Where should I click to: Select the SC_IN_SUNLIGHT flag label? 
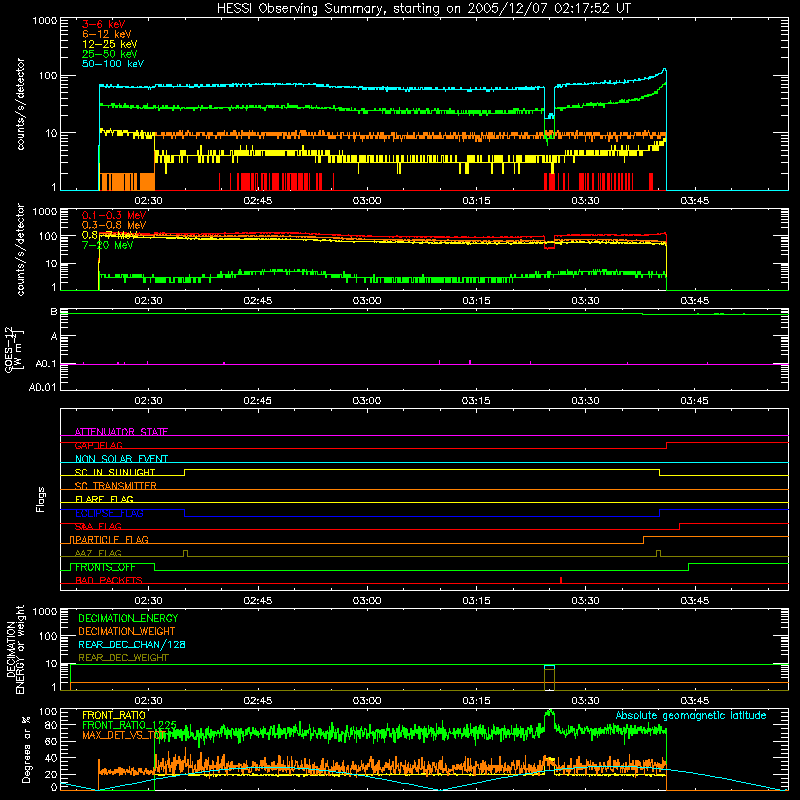point(115,472)
